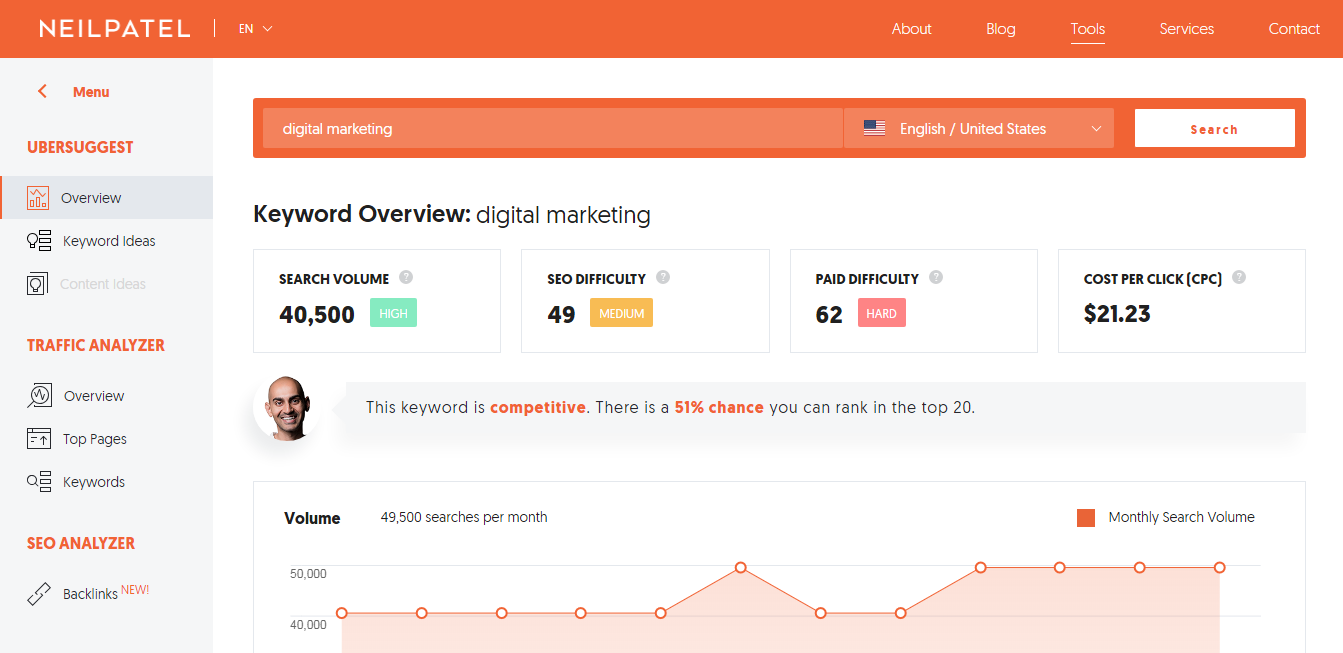Go to the Blog page
This screenshot has height=653, width=1343.
coord(1000,29)
